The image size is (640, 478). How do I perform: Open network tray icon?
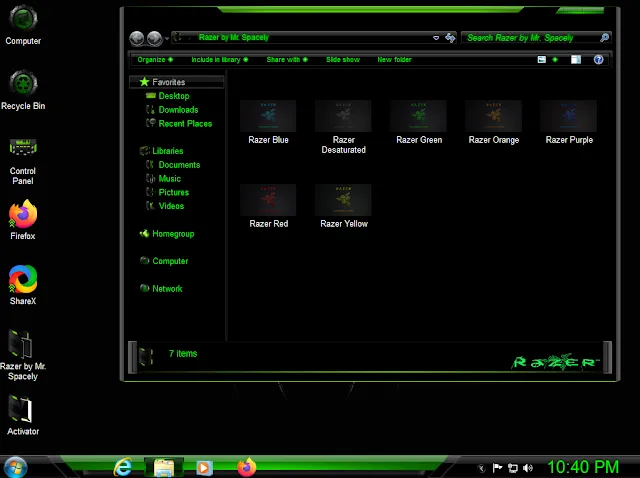[513, 468]
